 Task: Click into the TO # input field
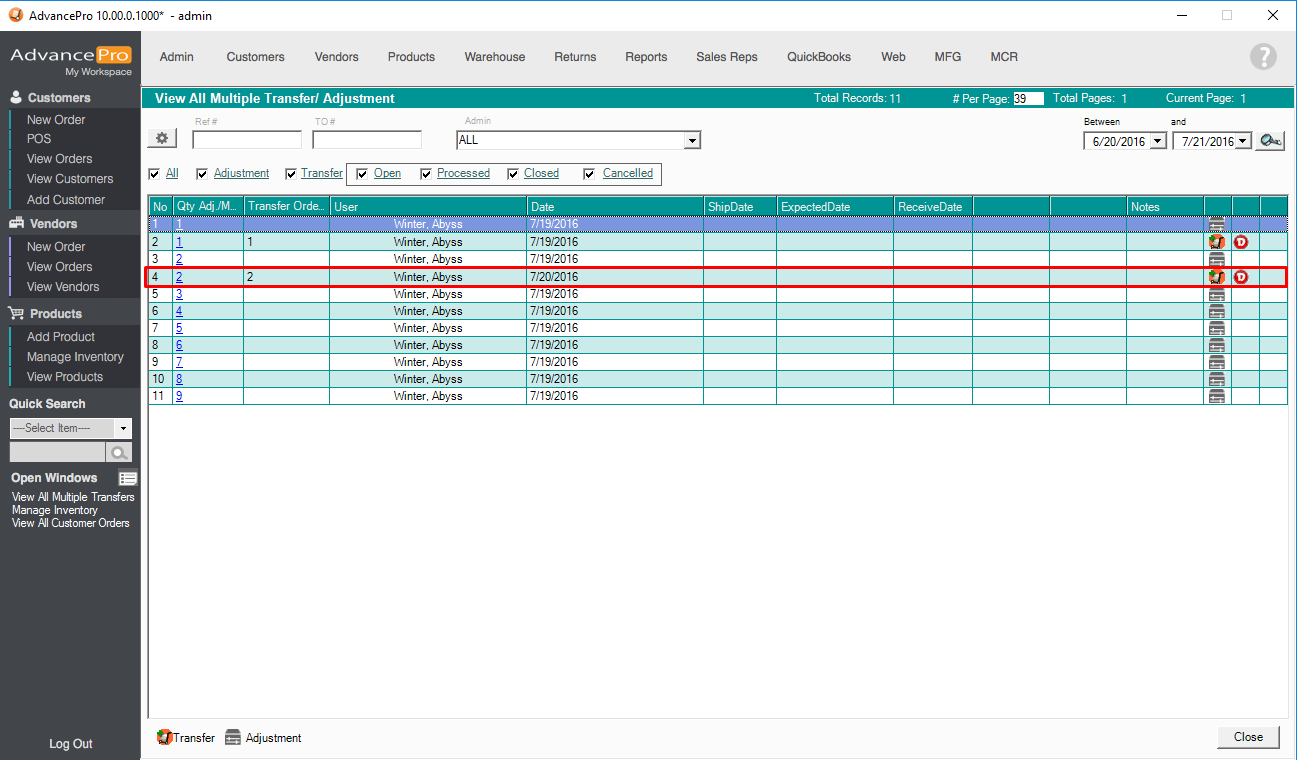[367, 140]
